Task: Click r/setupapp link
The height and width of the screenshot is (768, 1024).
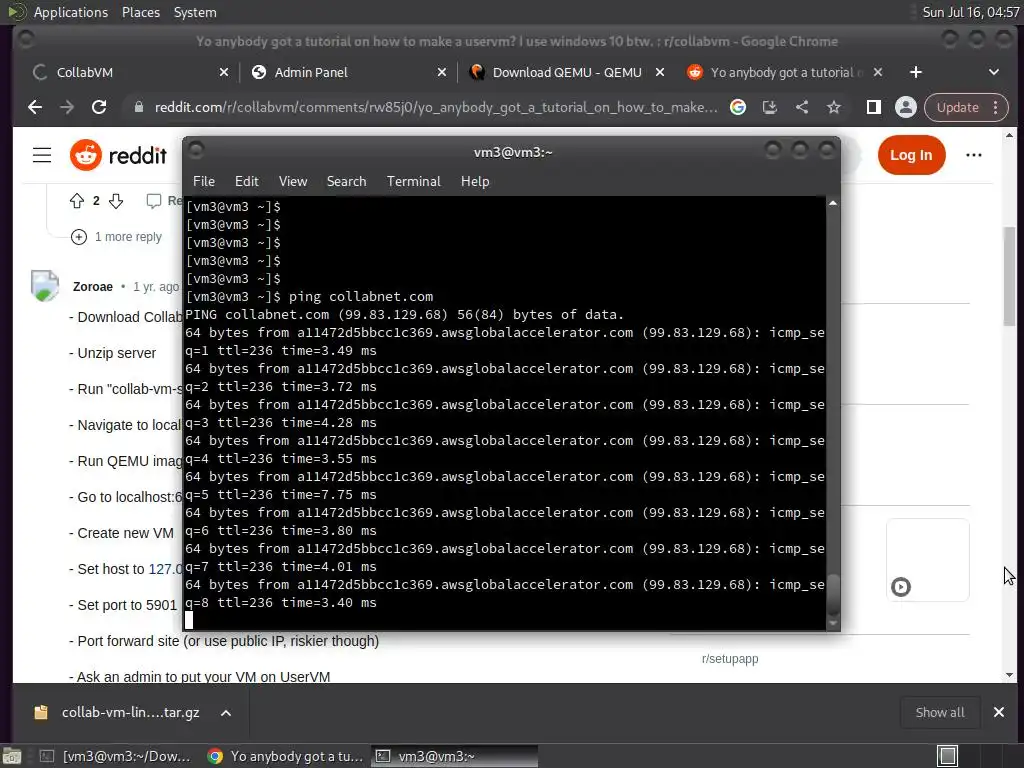Action: click(x=729, y=659)
